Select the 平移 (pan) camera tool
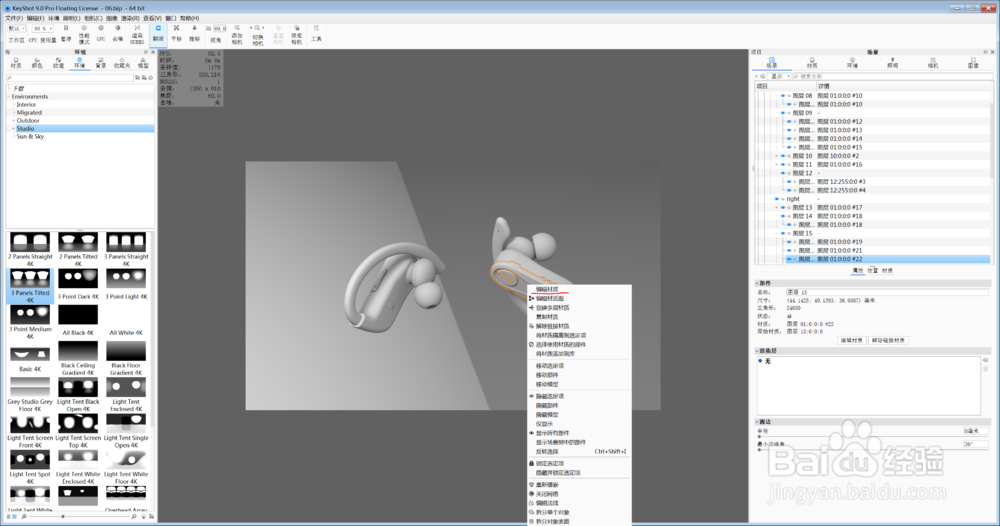 177,33
